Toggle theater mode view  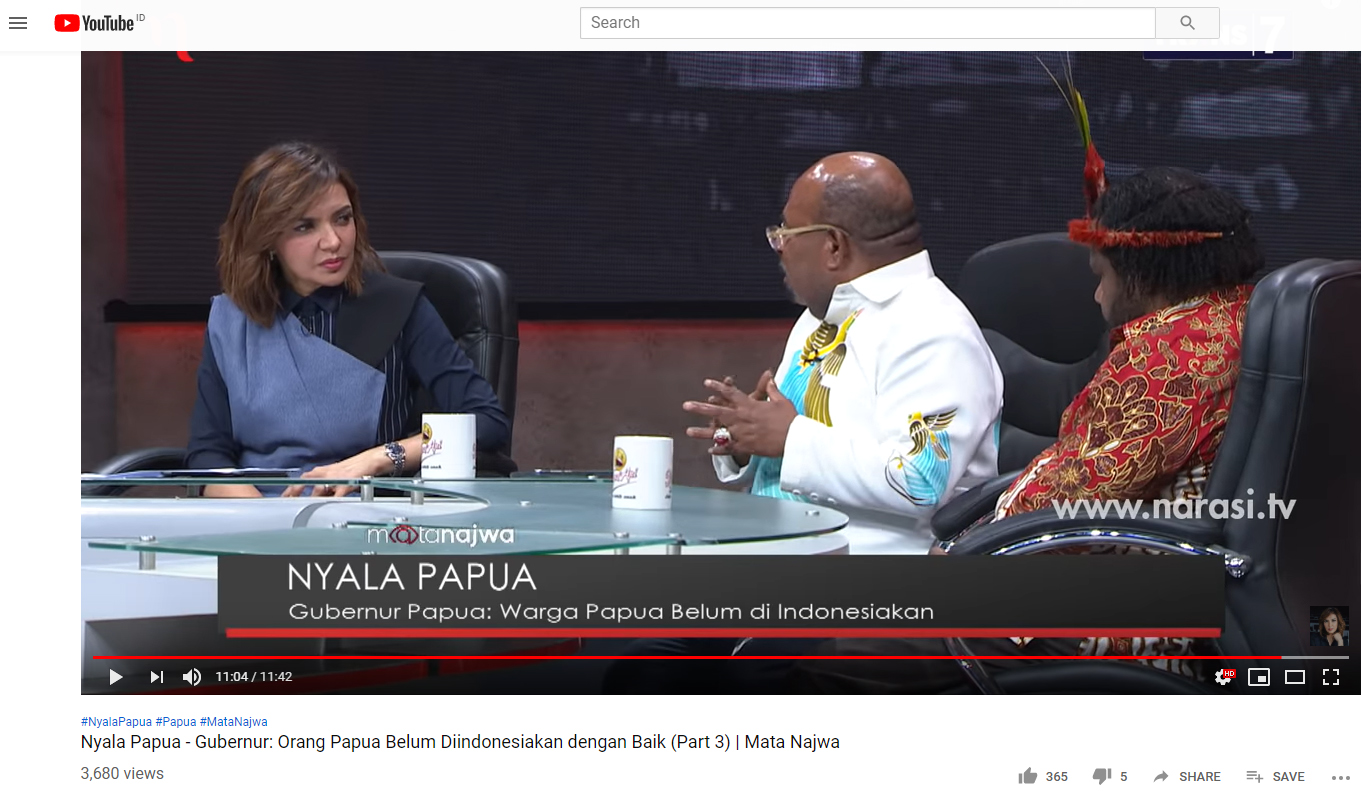point(1295,677)
